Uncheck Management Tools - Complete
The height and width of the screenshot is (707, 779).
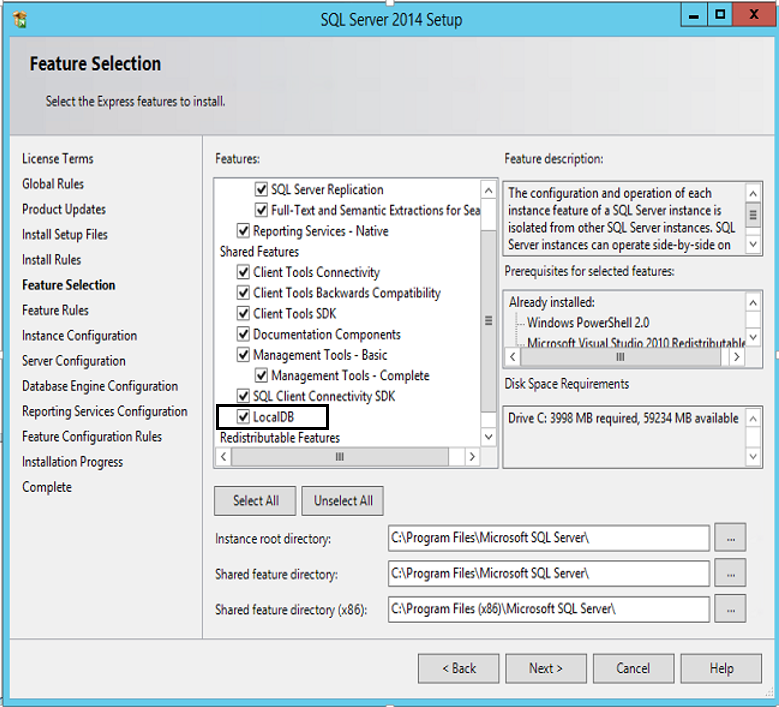(x=261, y=376)
